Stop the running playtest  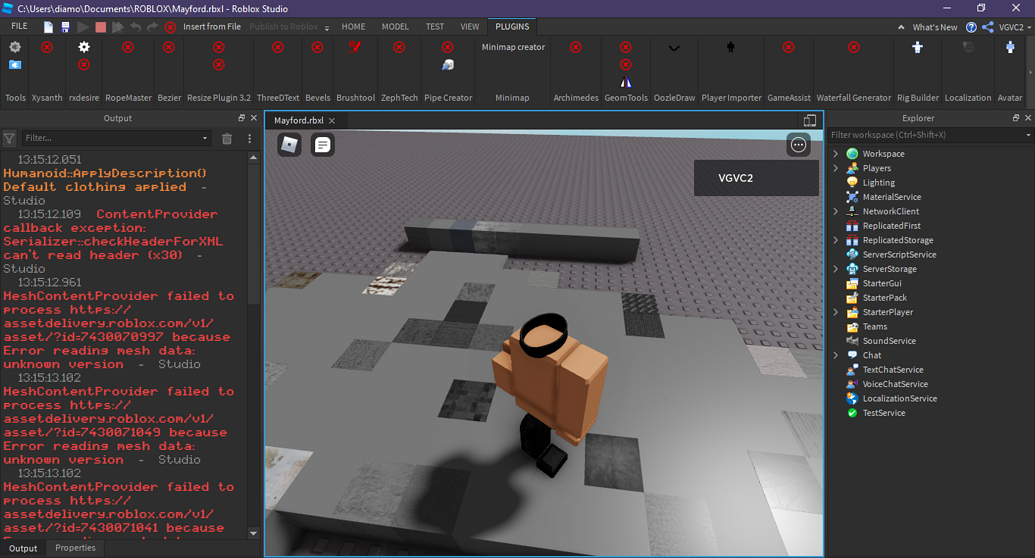coord(100,27)
